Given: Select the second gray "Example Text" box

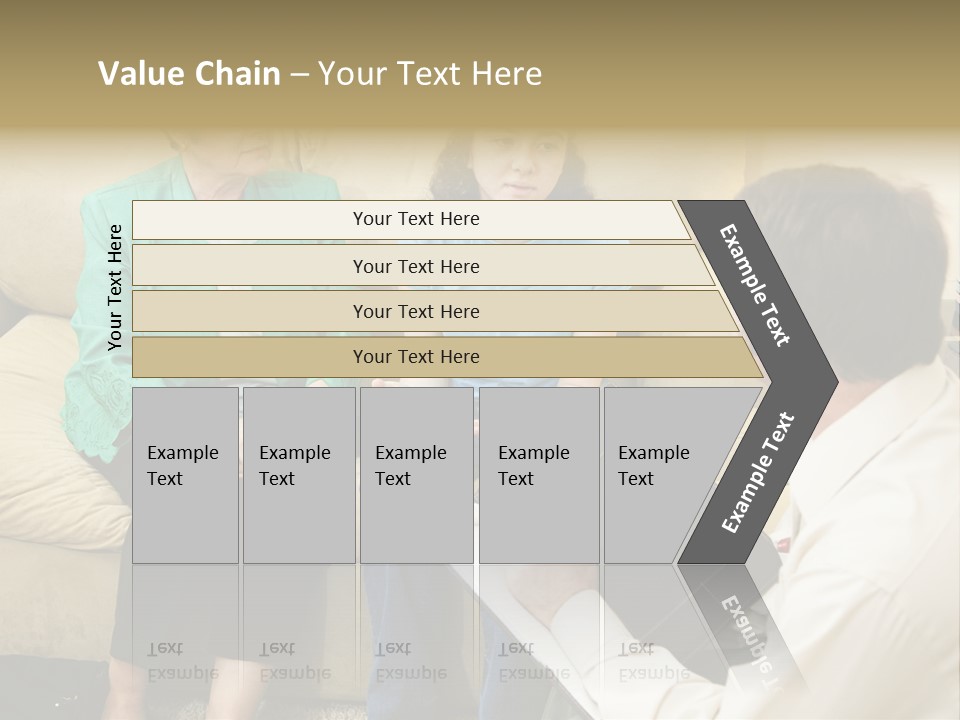Looking at the screenshot, I should pos(298,474).
